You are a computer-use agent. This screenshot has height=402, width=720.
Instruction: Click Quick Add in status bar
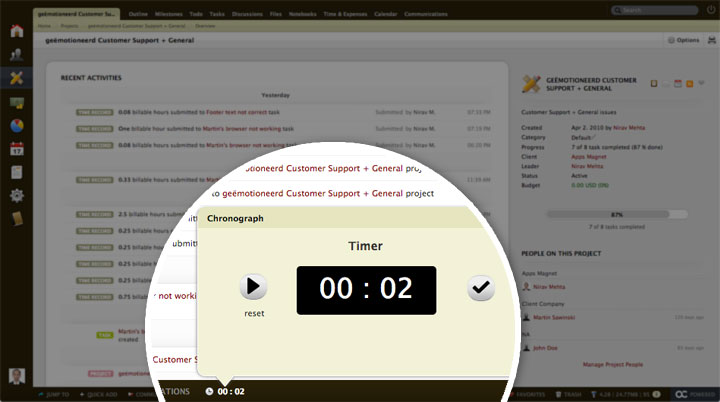98,394
